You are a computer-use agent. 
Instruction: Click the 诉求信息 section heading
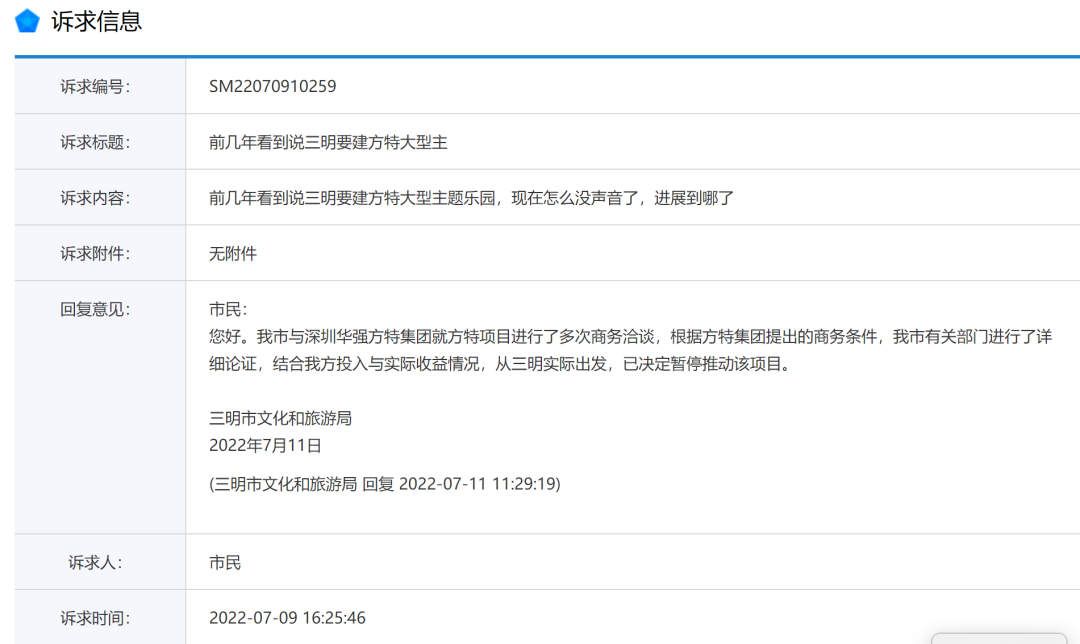click(96, 21)
